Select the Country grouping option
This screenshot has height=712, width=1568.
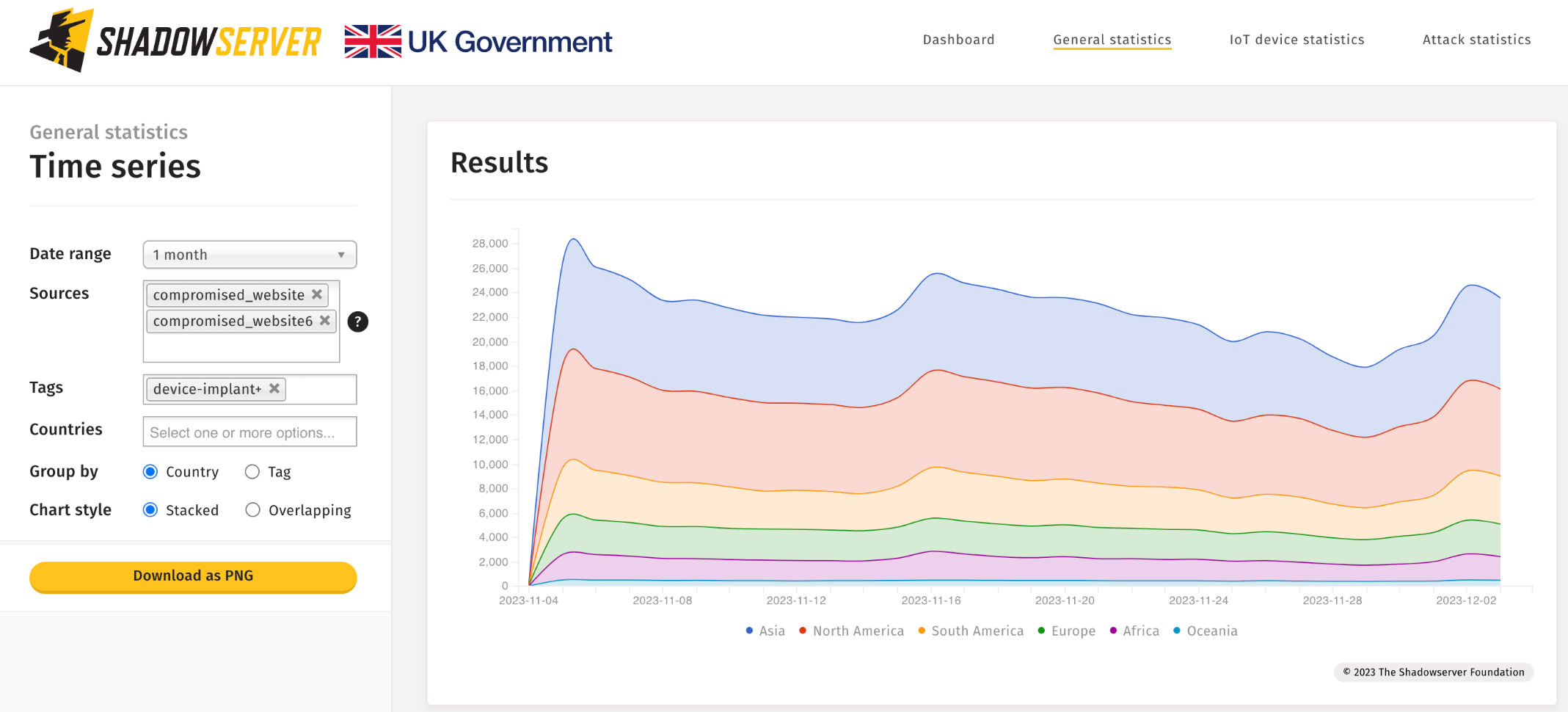coord(150,471)
